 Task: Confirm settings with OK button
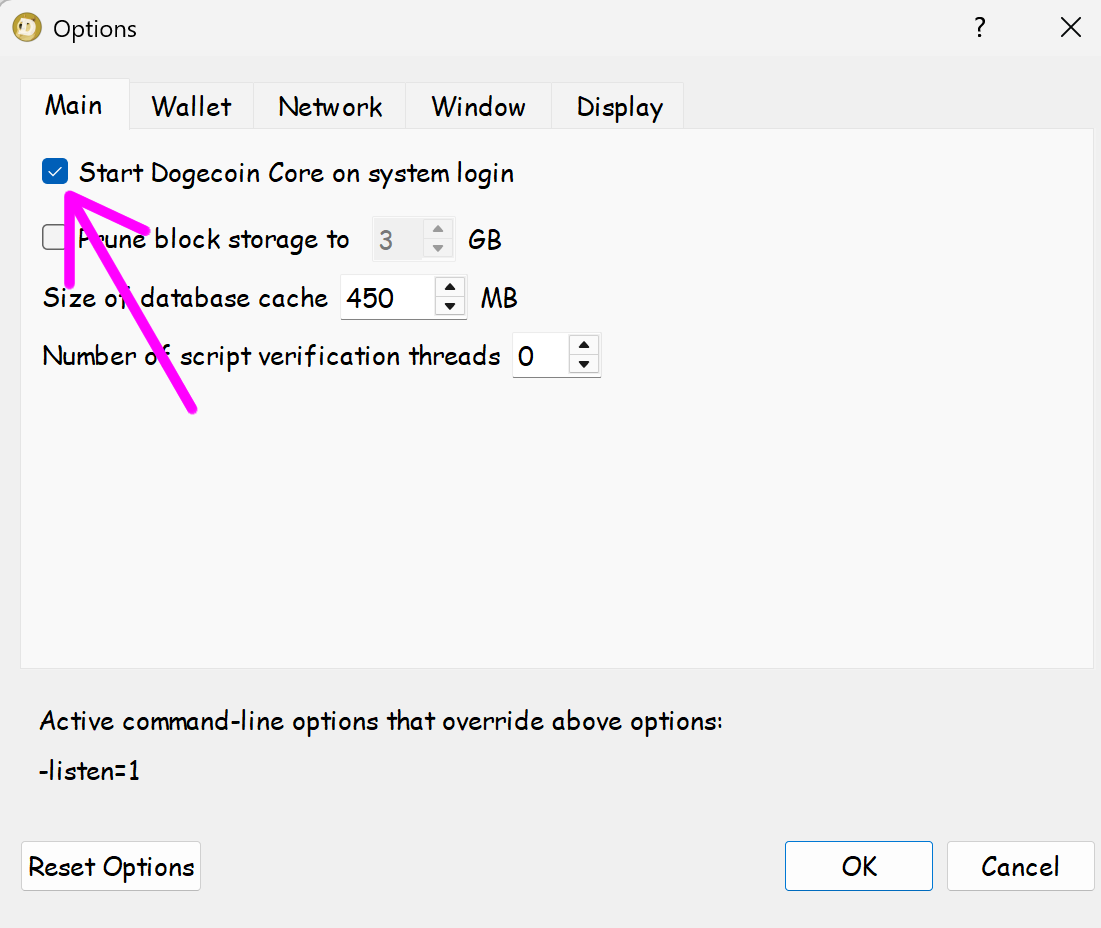859,866
